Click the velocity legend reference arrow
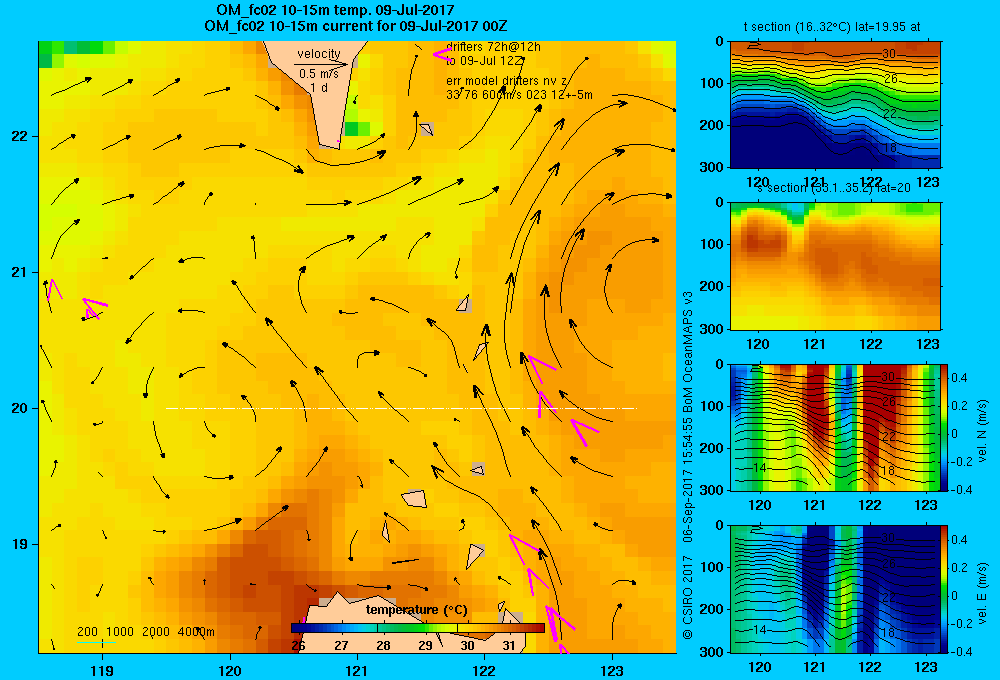This screenshot has width=1000, height=680. pos(321,64)
